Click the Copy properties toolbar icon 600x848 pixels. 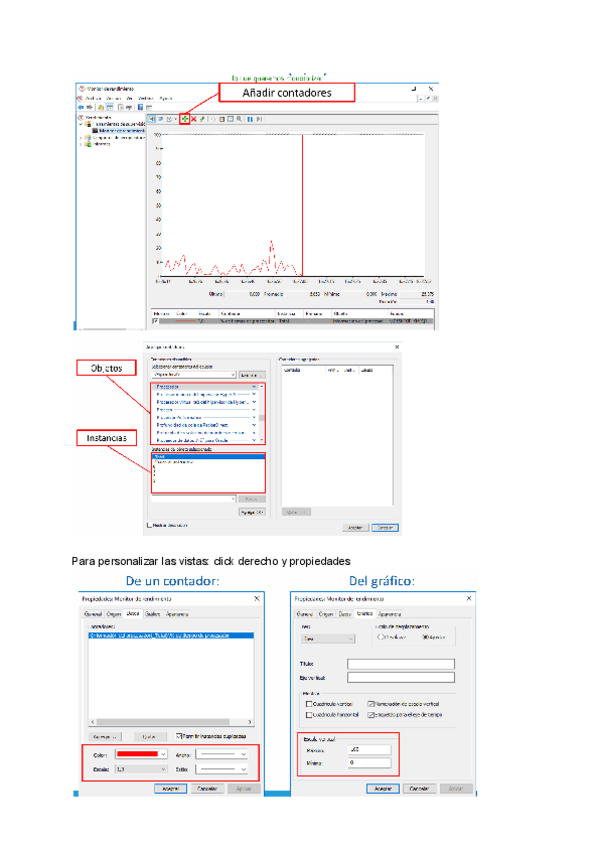tap(213, 119)
